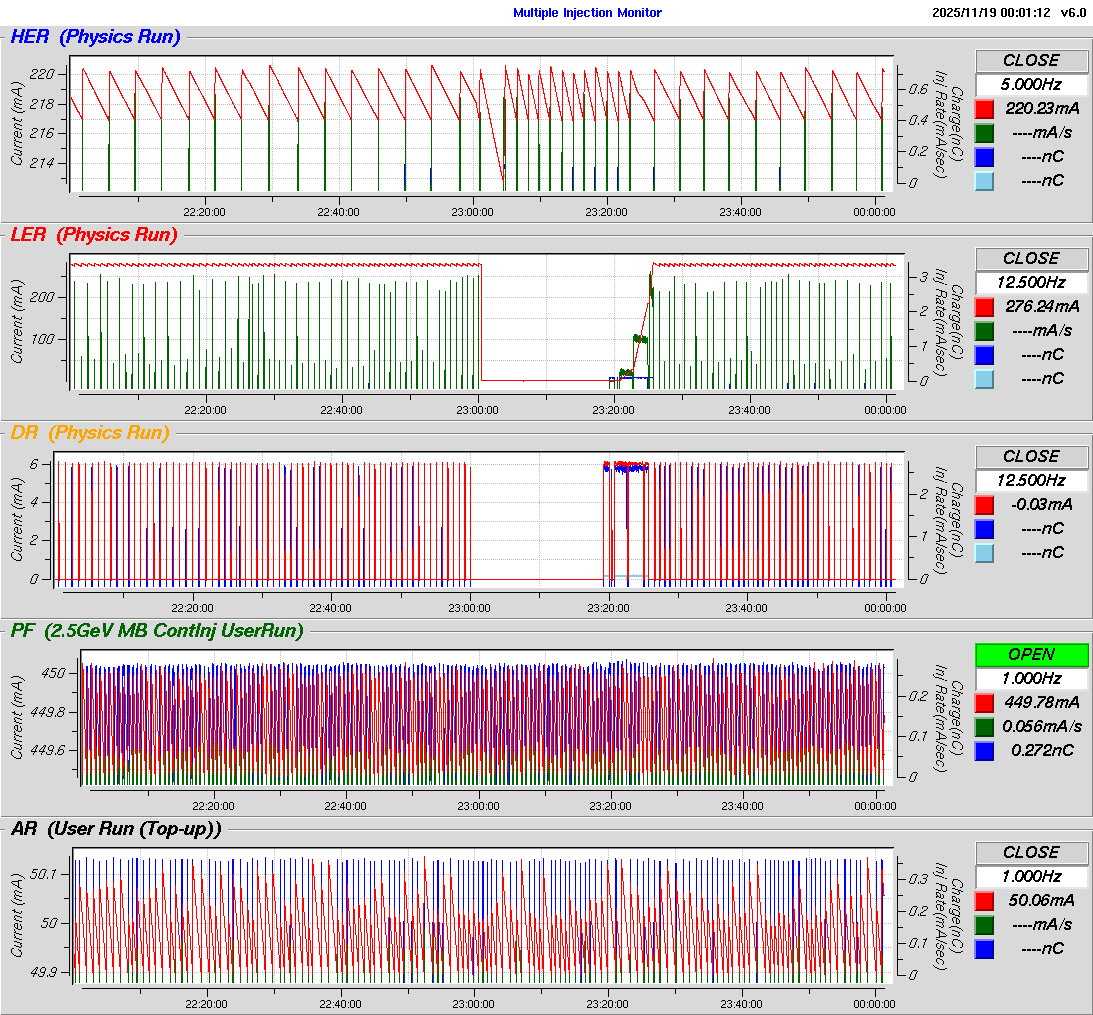Select the PF 1.000Hz rate field
1093x1015 pixels.
click(x=1031, y=678)
